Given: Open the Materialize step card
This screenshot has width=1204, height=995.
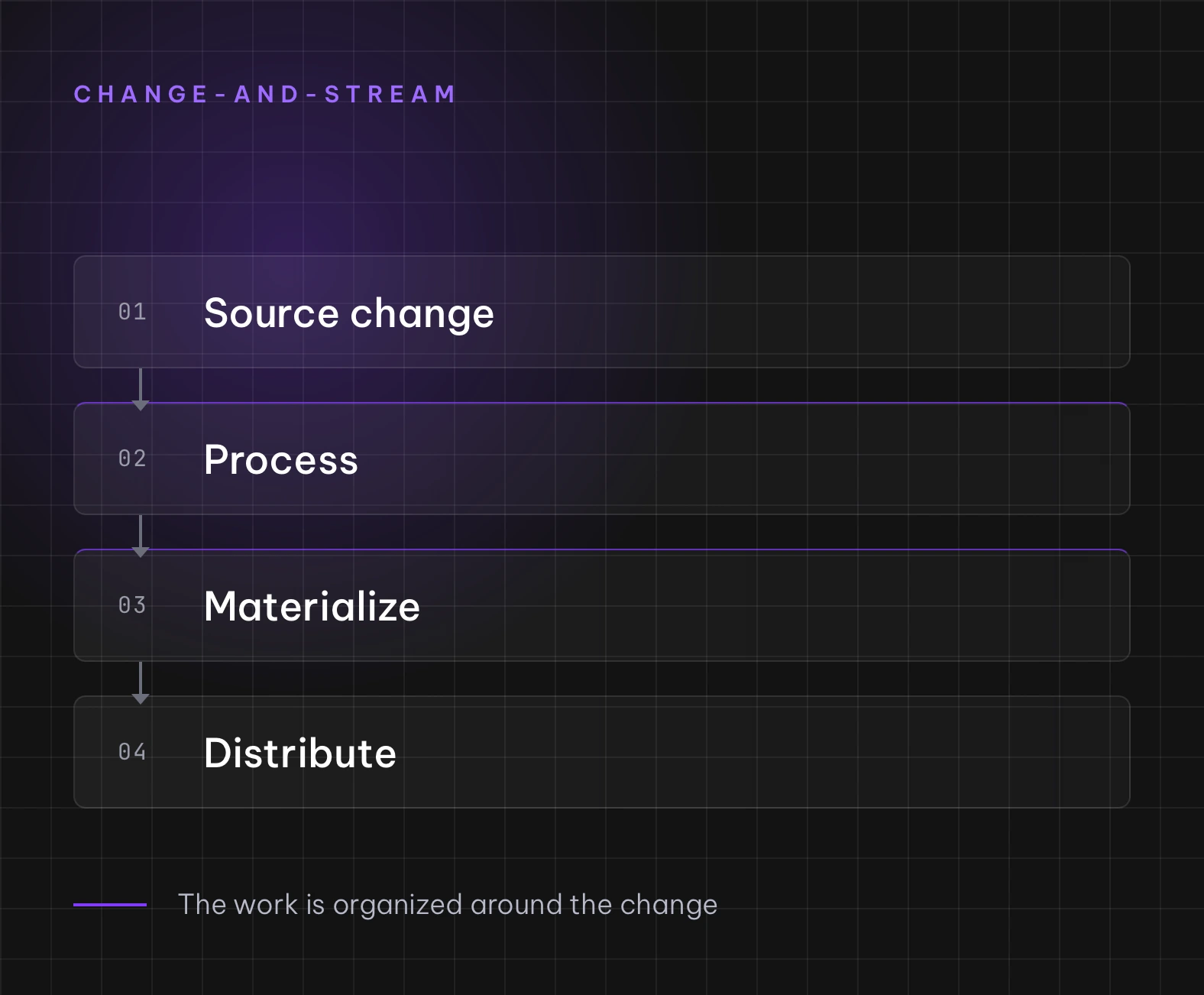Looking at the screenshot, I should pyautogui.click(x=601, y=605).
